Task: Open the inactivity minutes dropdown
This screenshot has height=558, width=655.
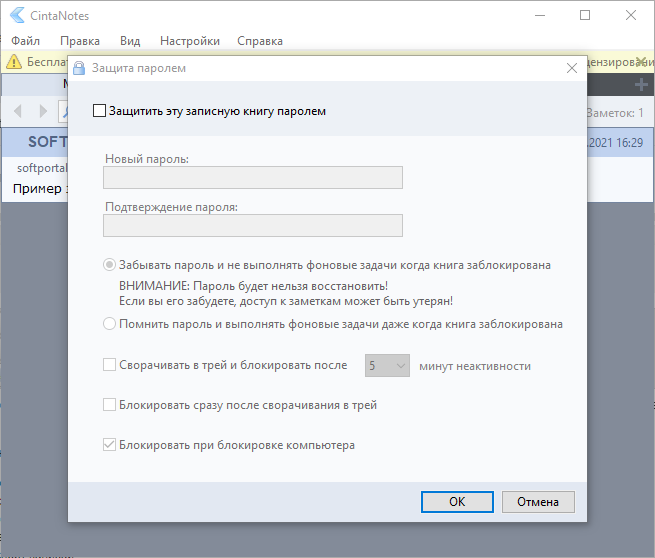Action: click(x=387, y=365)
